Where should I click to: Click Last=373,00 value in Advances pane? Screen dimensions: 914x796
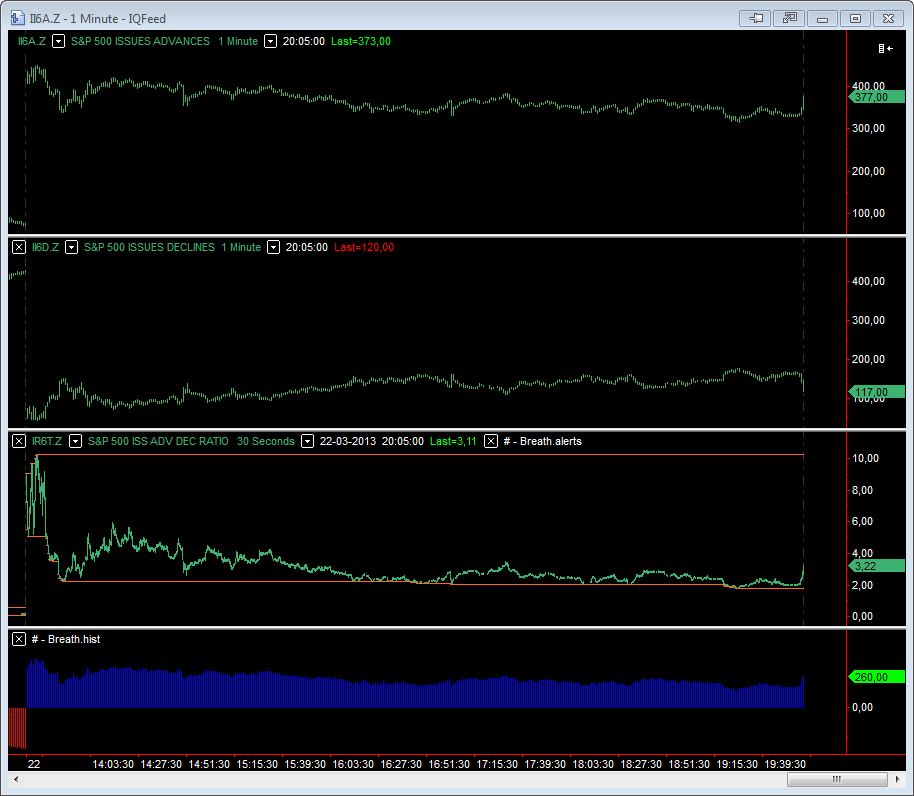tap(361, 41)
